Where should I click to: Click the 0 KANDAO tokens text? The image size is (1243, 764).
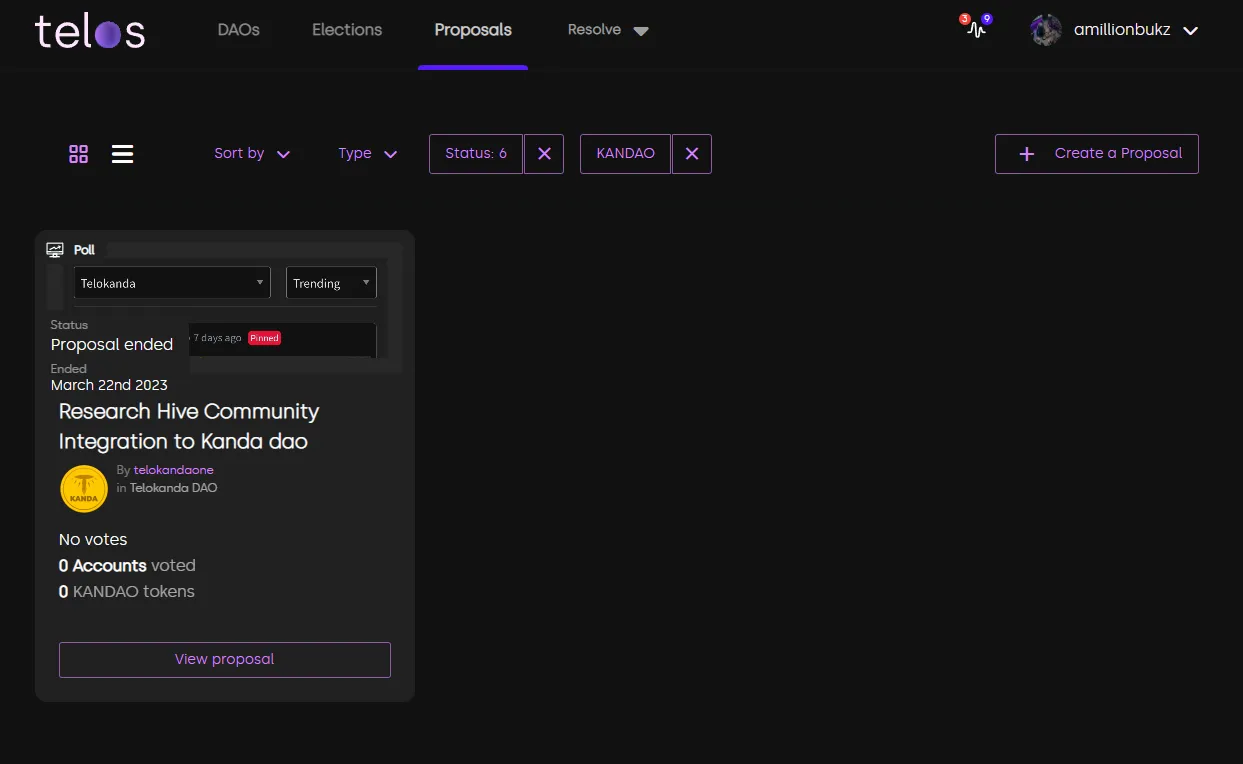pyautogui.click(x=127, y=592)
